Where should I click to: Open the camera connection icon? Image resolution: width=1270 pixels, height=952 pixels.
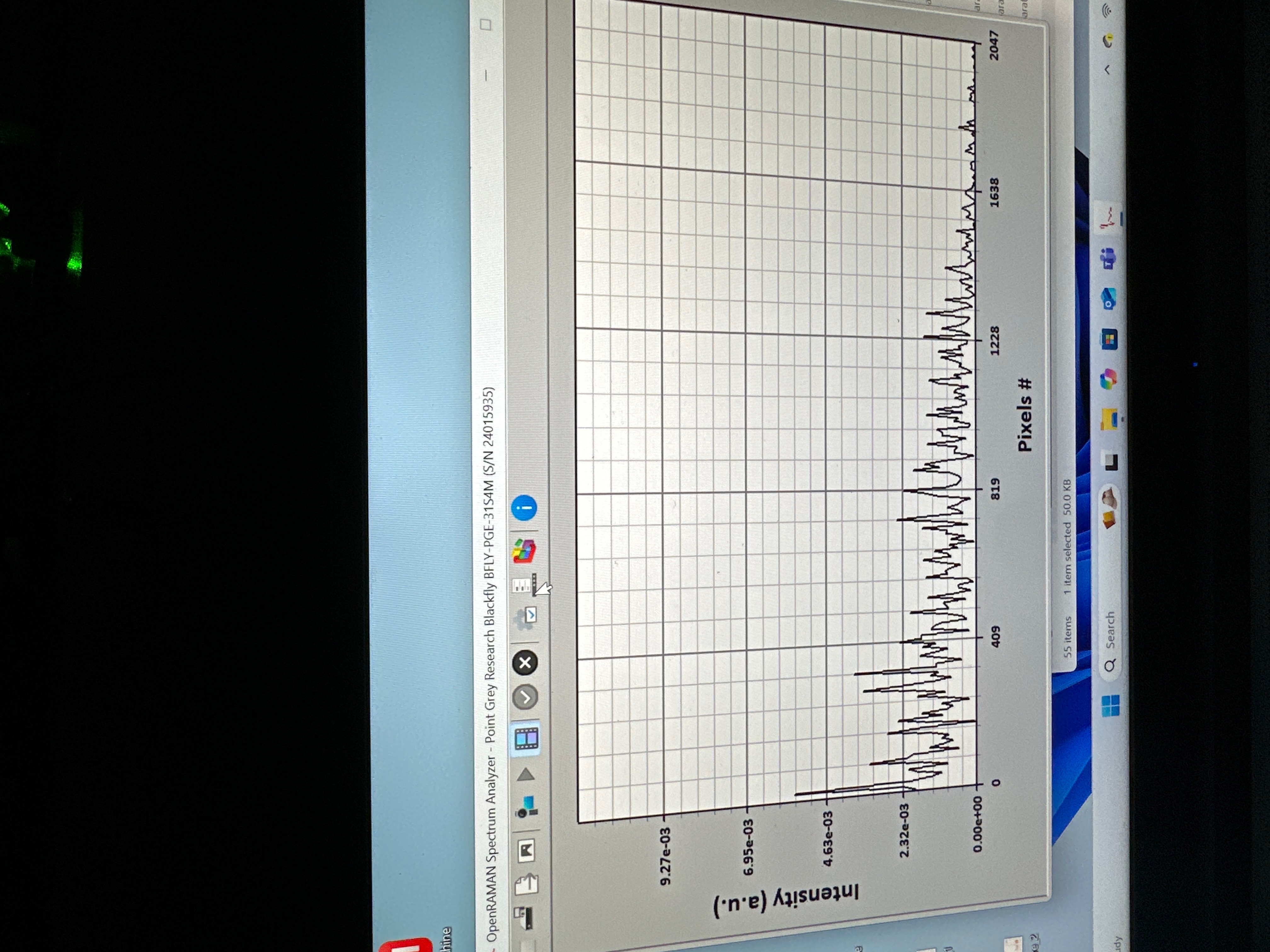click(526, 807)
